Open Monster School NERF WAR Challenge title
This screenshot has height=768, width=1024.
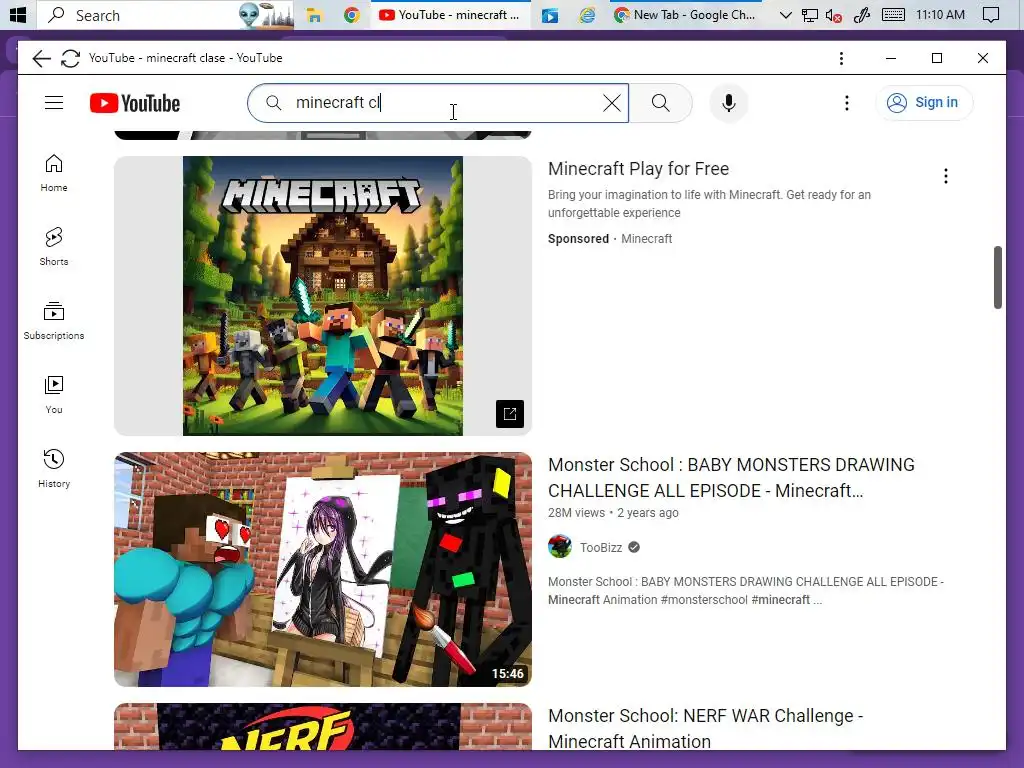click(705, 728)
